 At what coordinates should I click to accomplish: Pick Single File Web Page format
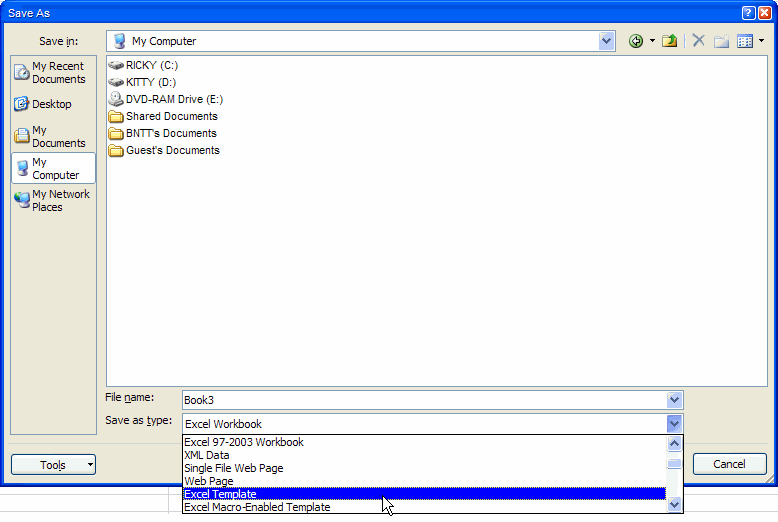233,468
